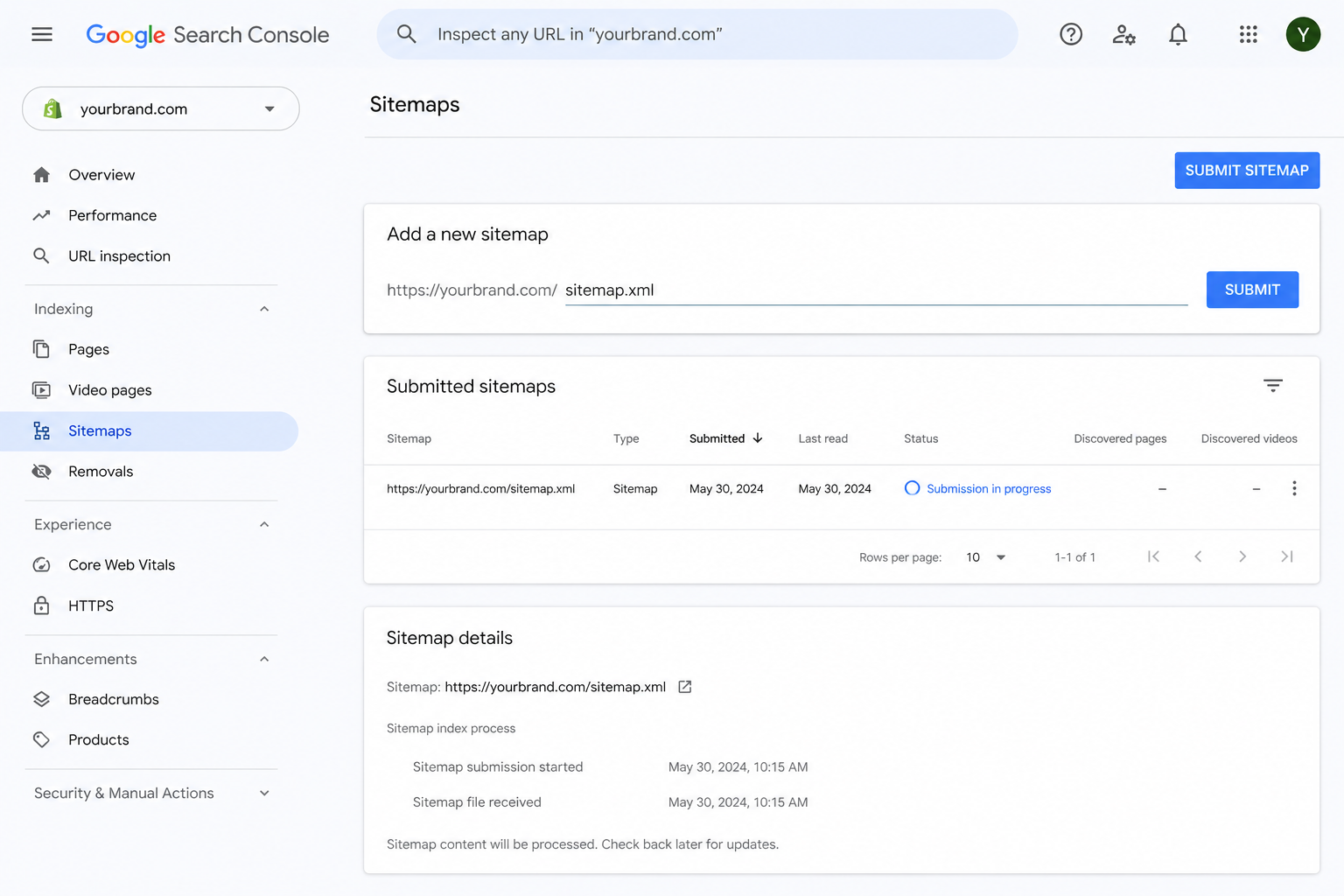This screenshot has height=896, width=1344.
Task: Click the 1-1 of 1 pagination text
Action: click(x=1074, y=557)
